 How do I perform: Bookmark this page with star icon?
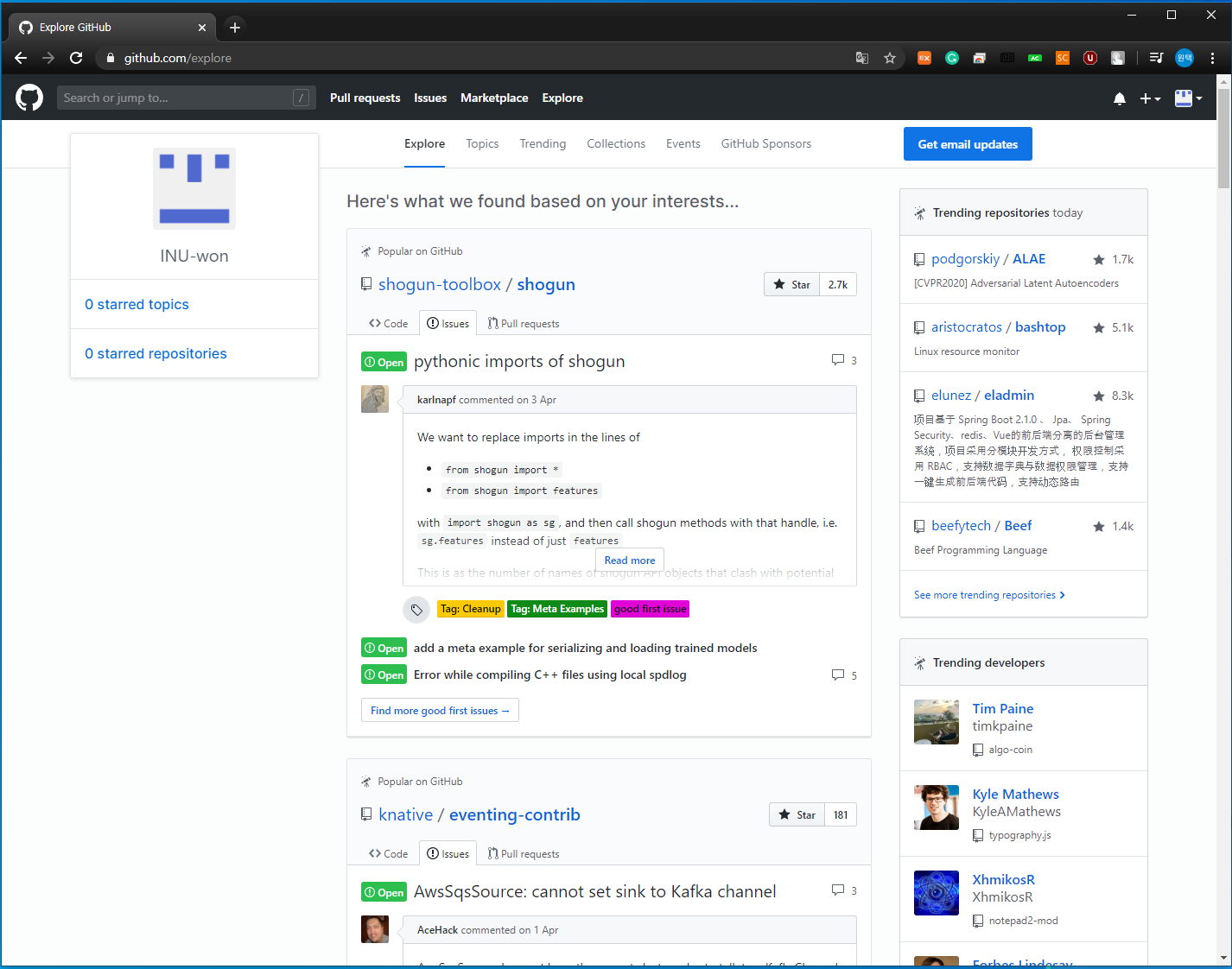tap(890, 58)
